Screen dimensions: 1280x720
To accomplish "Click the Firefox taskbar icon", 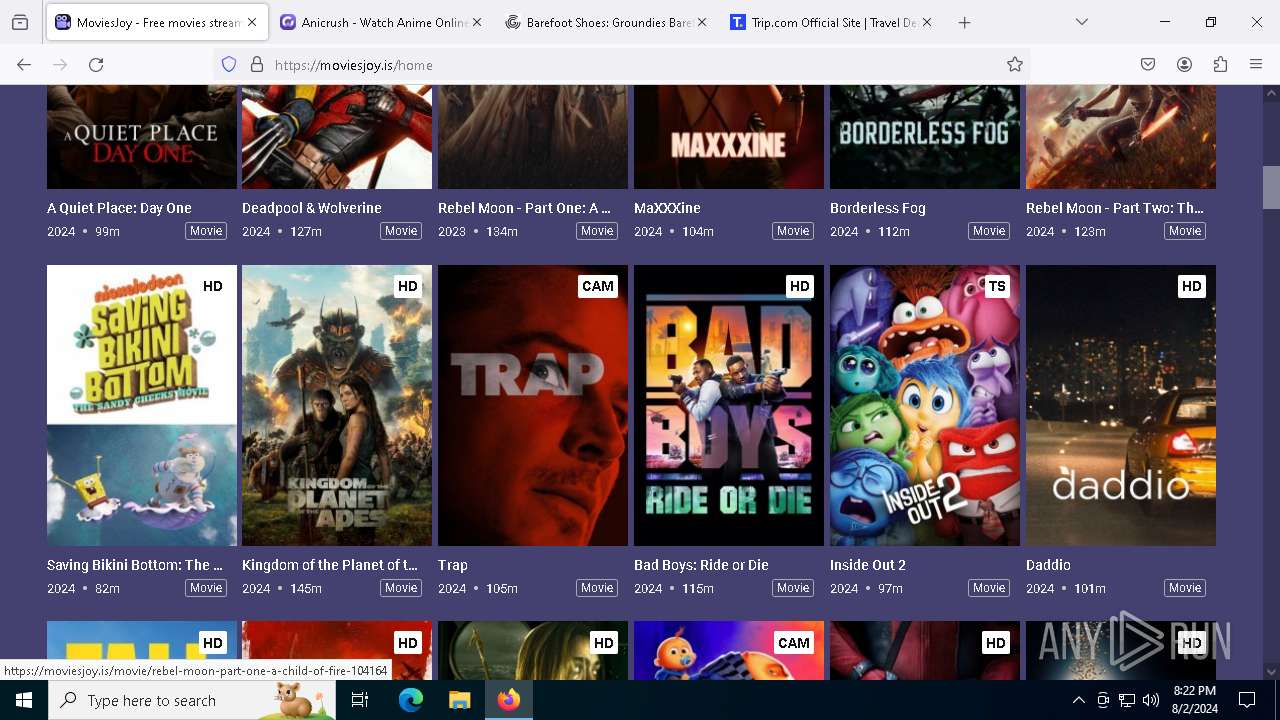I will pos(509,700).
